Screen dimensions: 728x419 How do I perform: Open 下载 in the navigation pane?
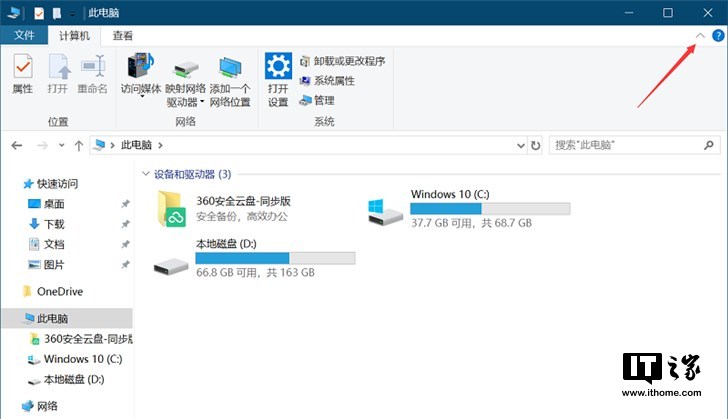(x=46, y=224)
